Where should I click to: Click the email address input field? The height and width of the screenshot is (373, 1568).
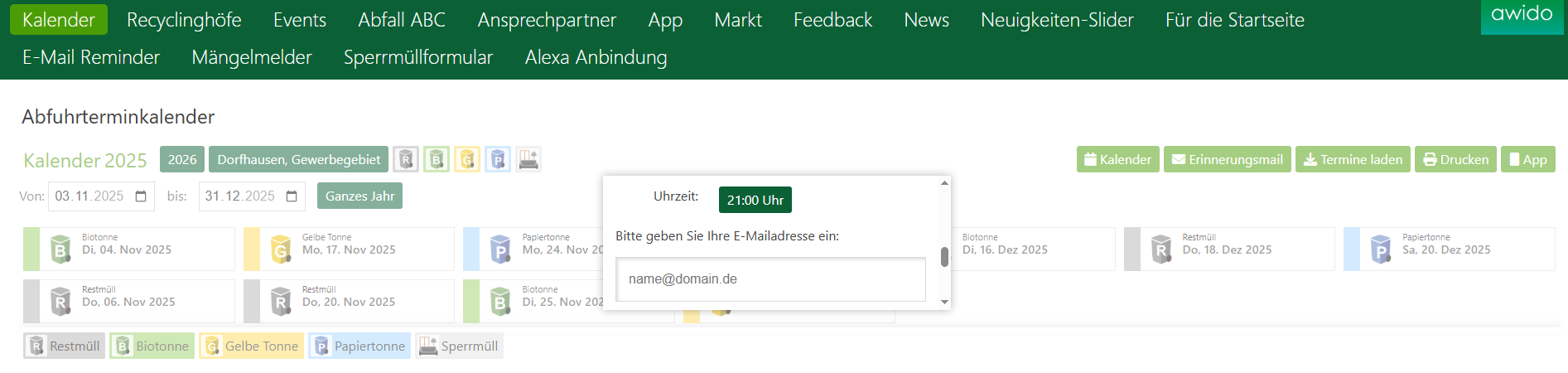pos(770,279)
